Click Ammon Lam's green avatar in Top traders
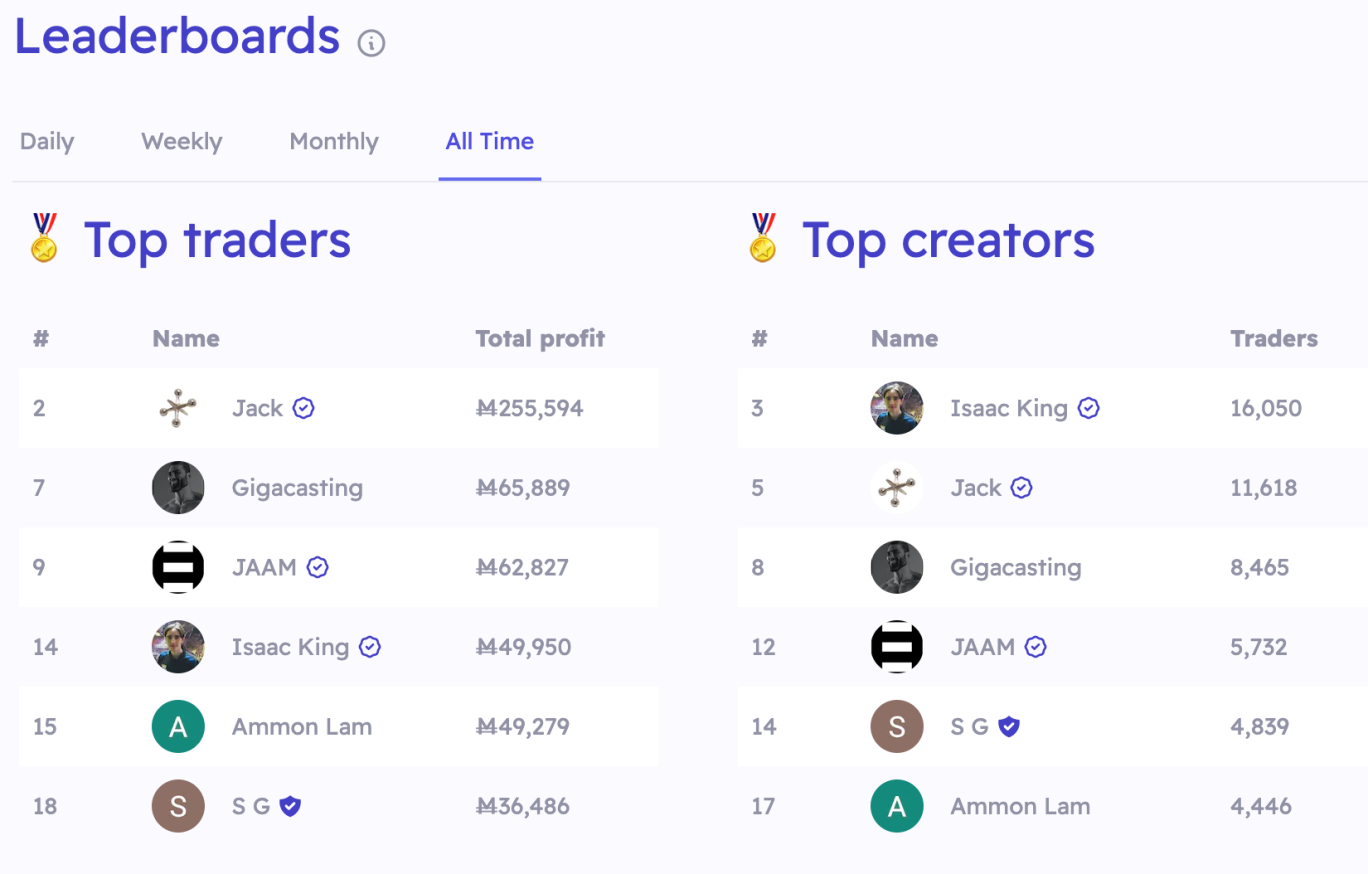The height and width of the screenshot is (874, 1368). pos(178,726)
